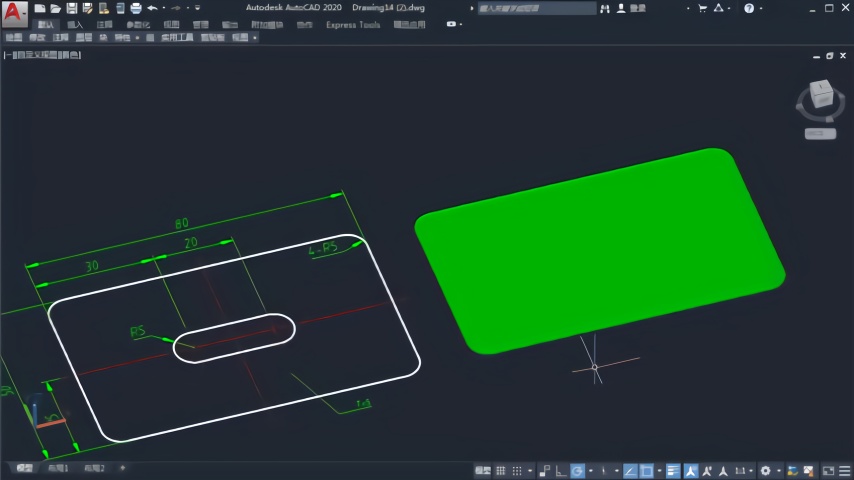Toggle lineweight display in status bar
Viewport: 854px width, 480px height.
point(673,471)
